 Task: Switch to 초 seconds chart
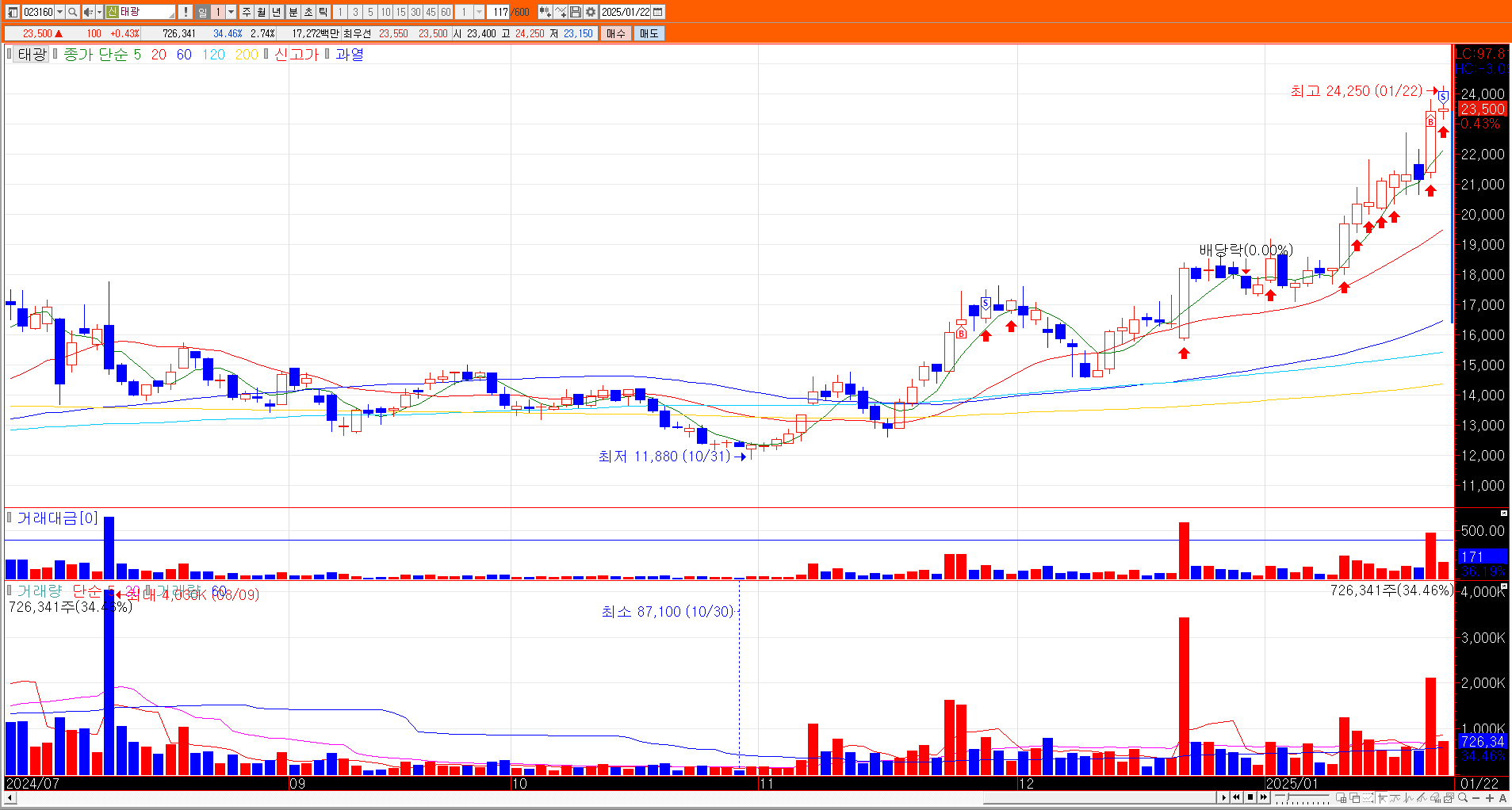click(308, 12)
